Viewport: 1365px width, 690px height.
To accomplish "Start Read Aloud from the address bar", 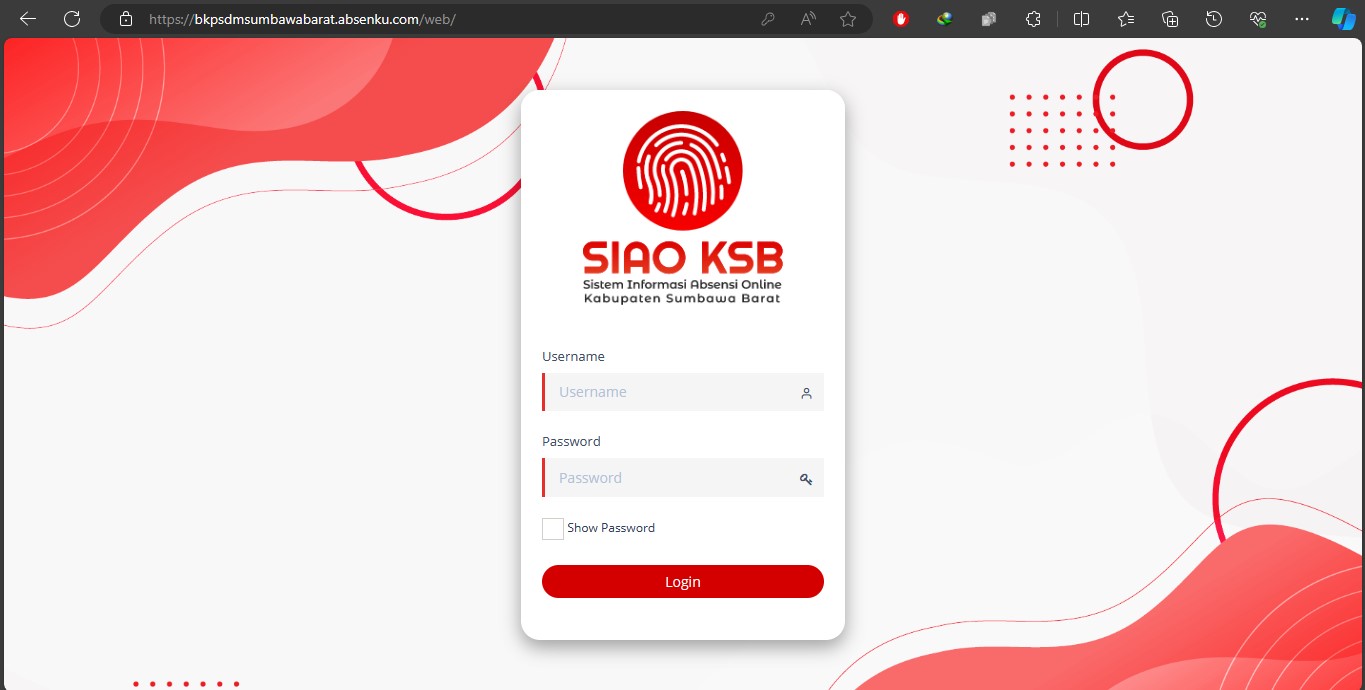I will point(808,19).
